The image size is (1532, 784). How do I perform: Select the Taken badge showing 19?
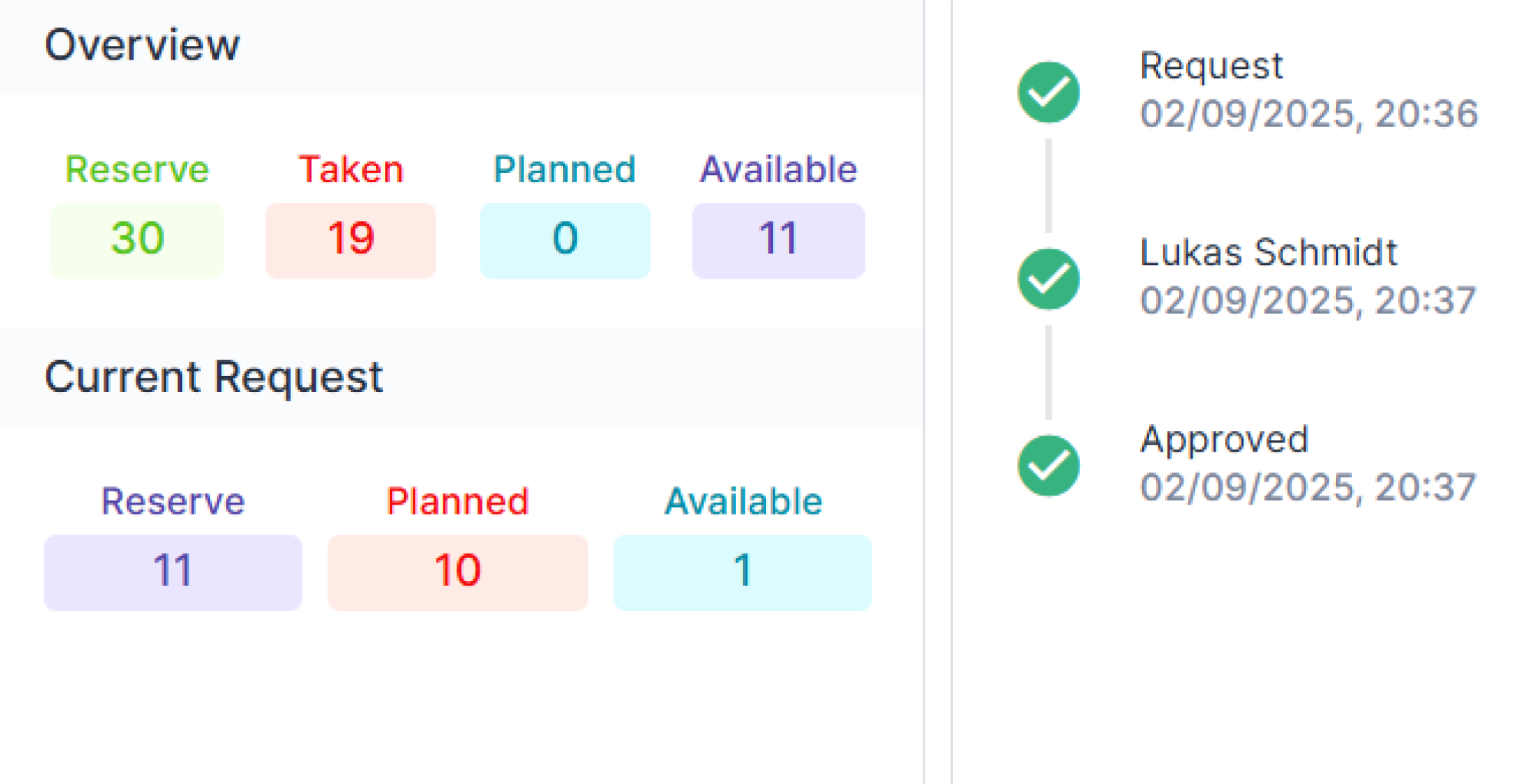tap(350, 238)
